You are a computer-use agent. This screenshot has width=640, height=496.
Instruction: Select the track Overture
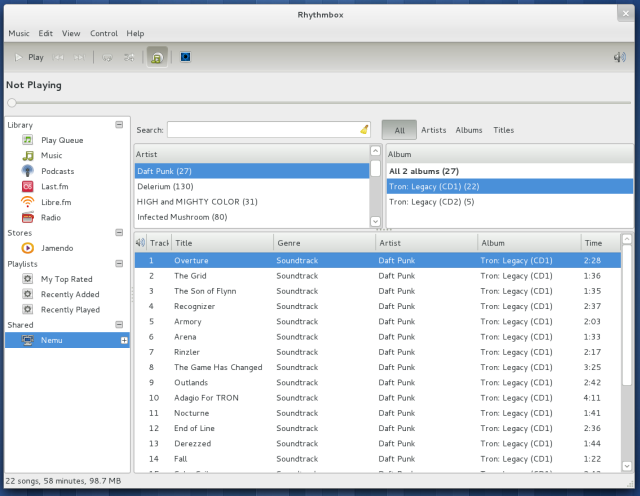378,260
